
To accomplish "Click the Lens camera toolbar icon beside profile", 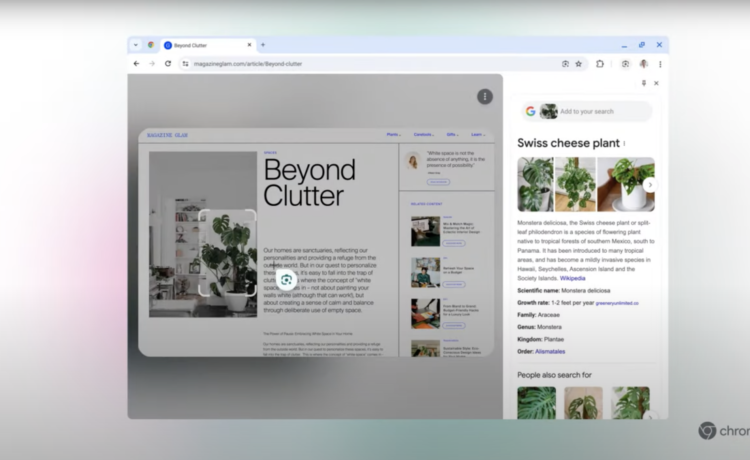I will tap(625, 64).
